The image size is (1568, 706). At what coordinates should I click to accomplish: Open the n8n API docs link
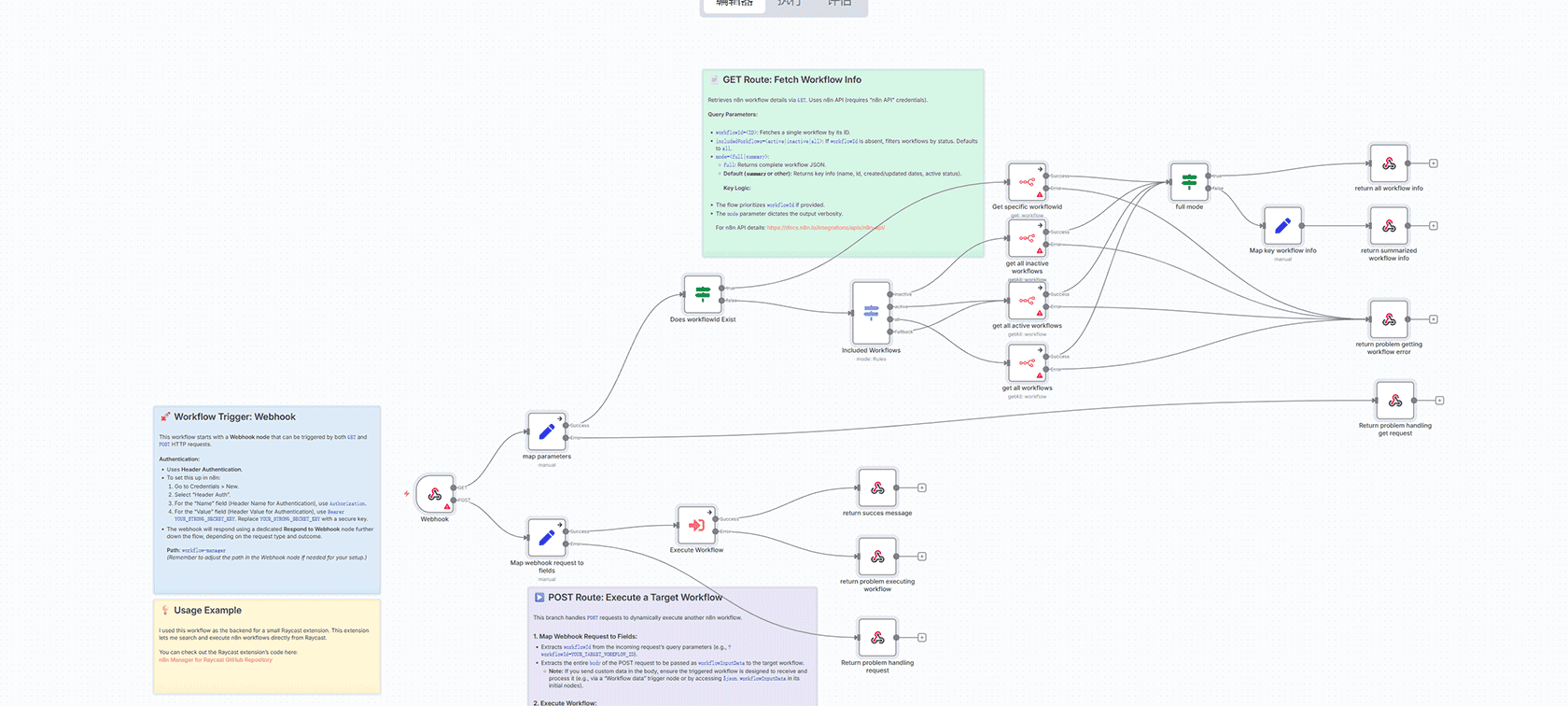825,228
